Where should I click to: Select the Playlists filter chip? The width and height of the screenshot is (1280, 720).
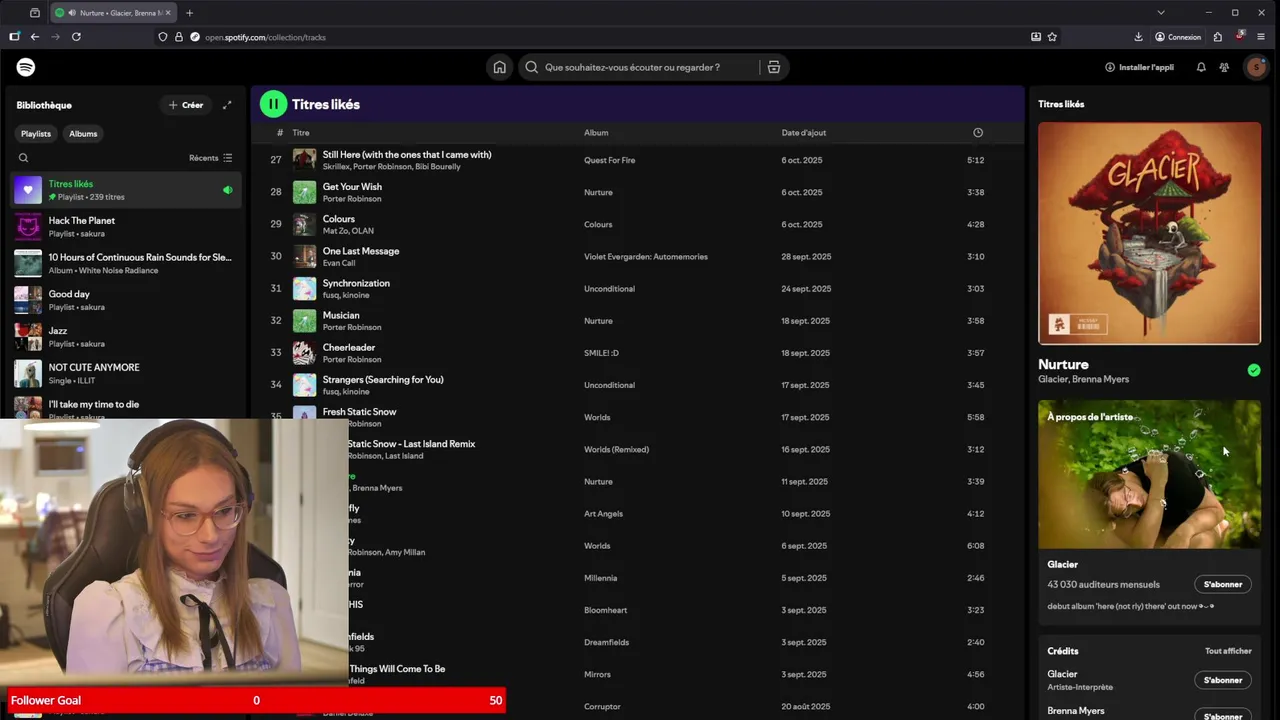click(36, 134)
